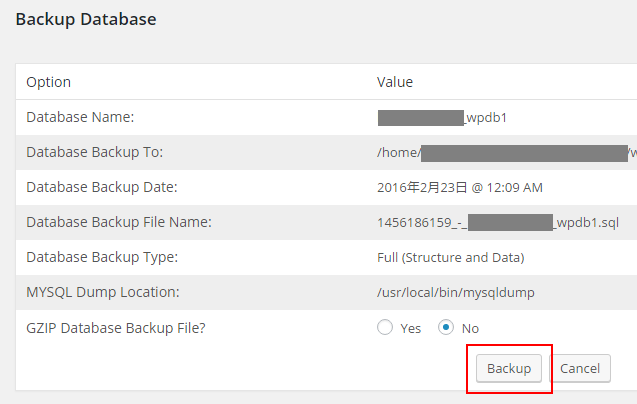Choose the No radio for GZIP
The height and width of the screenshot is (404, 637).
coord(447,328)
